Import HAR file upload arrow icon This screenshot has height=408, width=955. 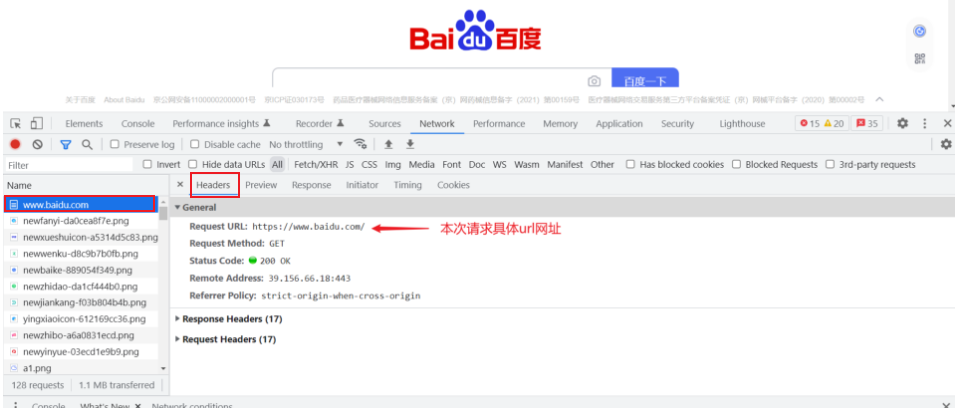pyautogui.click(x=387, y=144)
